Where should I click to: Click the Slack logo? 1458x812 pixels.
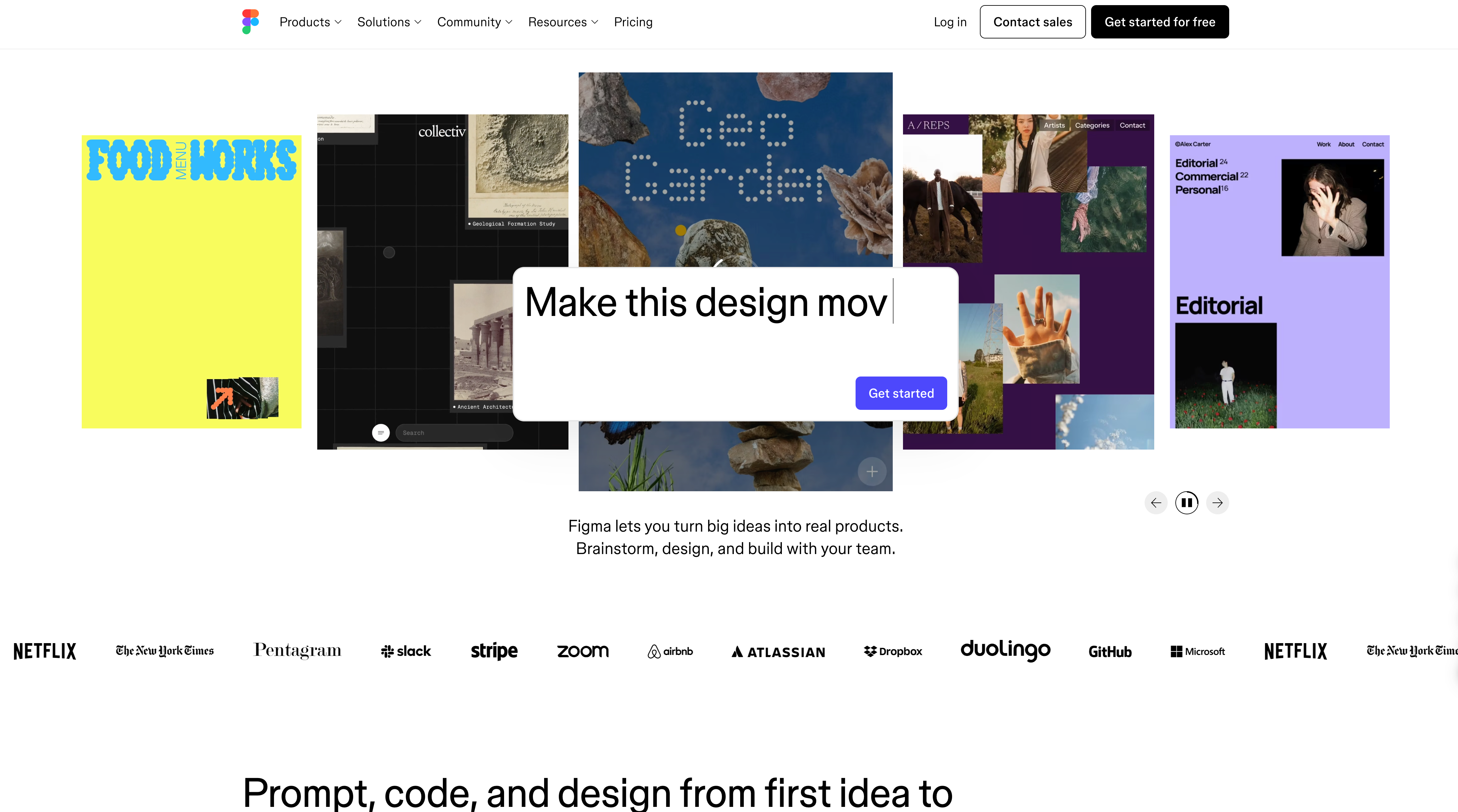click(406, 651)
